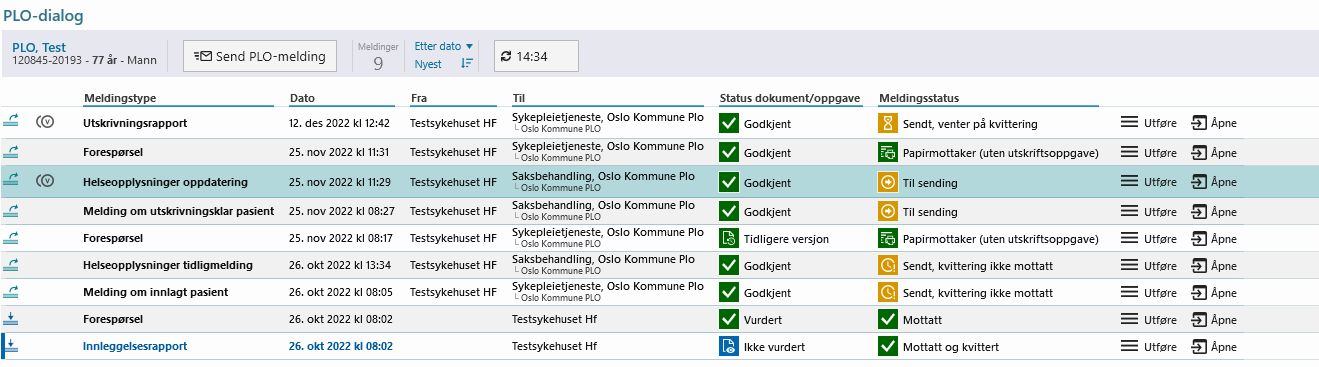This screenshot has width=1319, height=367.
Task: Click Godkjent checkmark on Helseopplysninger tidligmelding row
Action: pos(729,266)
